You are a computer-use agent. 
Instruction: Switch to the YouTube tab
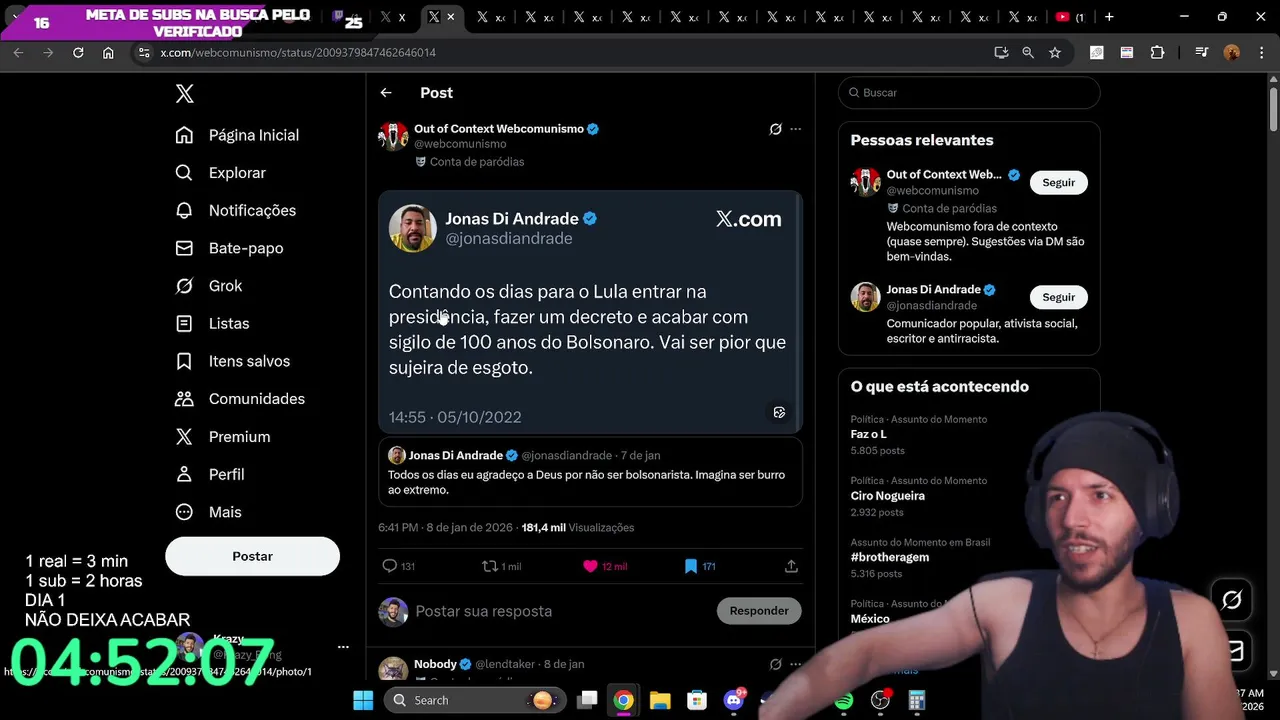pyautogui.click(x=1070, y=17)
